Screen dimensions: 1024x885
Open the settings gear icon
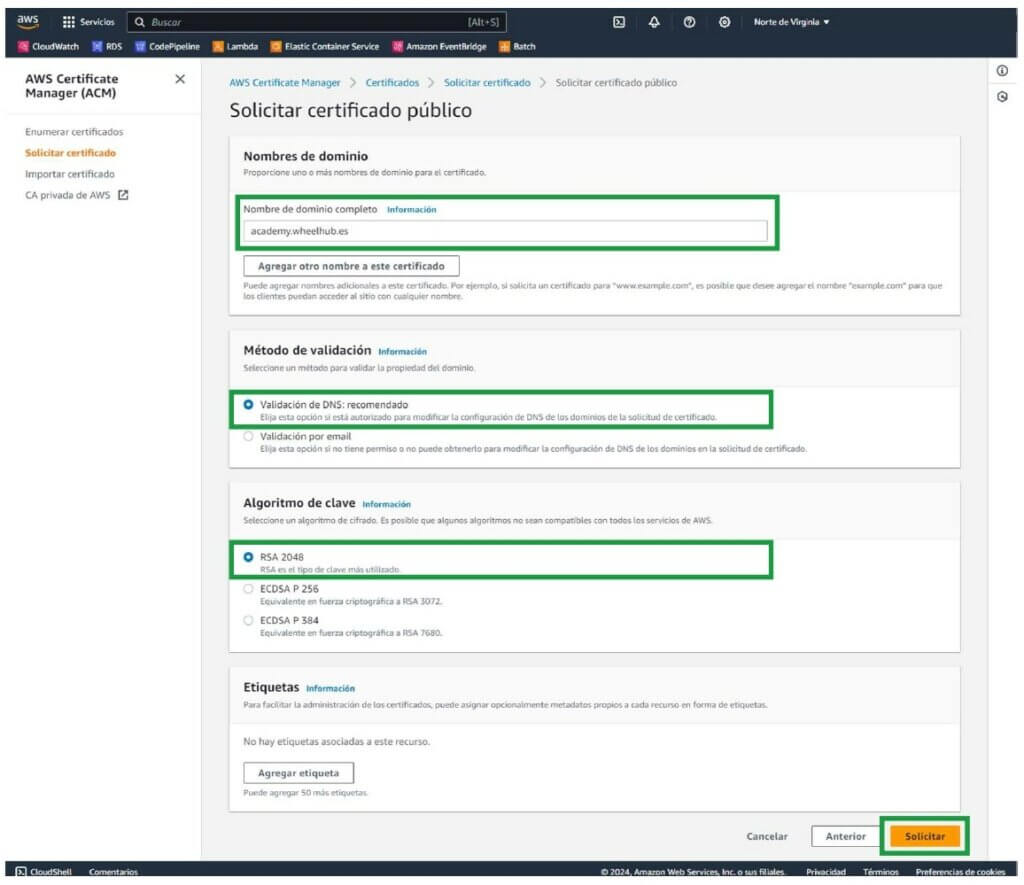click(724, 22)
